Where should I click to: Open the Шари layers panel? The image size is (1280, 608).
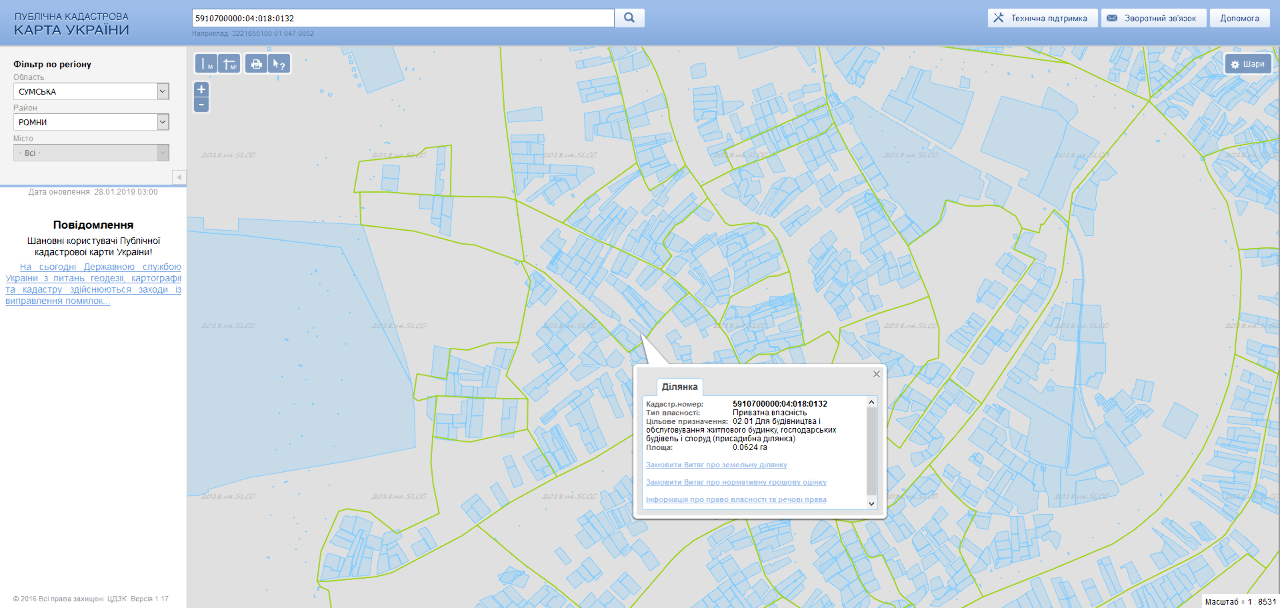(x=1247, y=64)
